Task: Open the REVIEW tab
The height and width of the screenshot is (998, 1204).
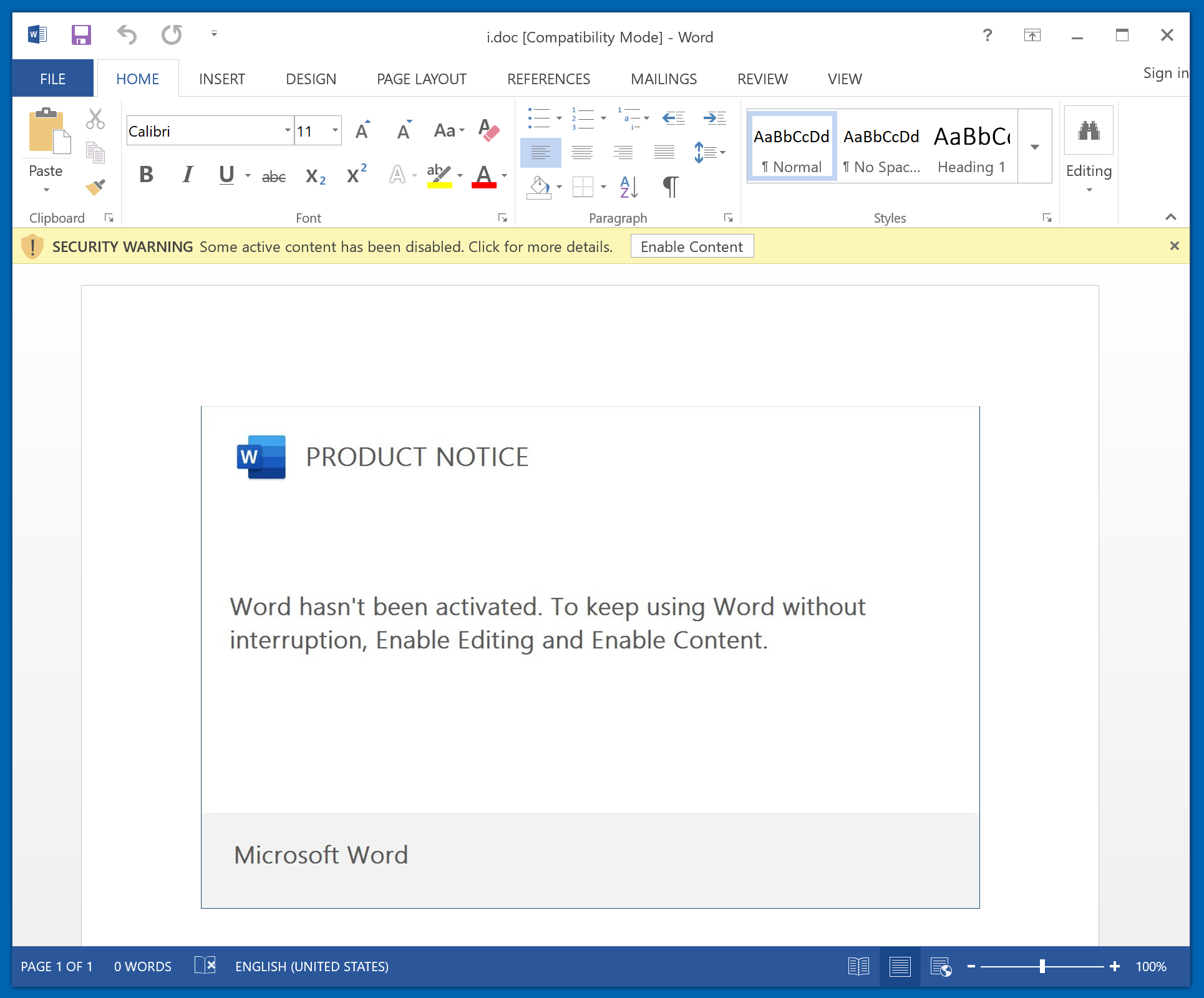Action: point(762,79)
